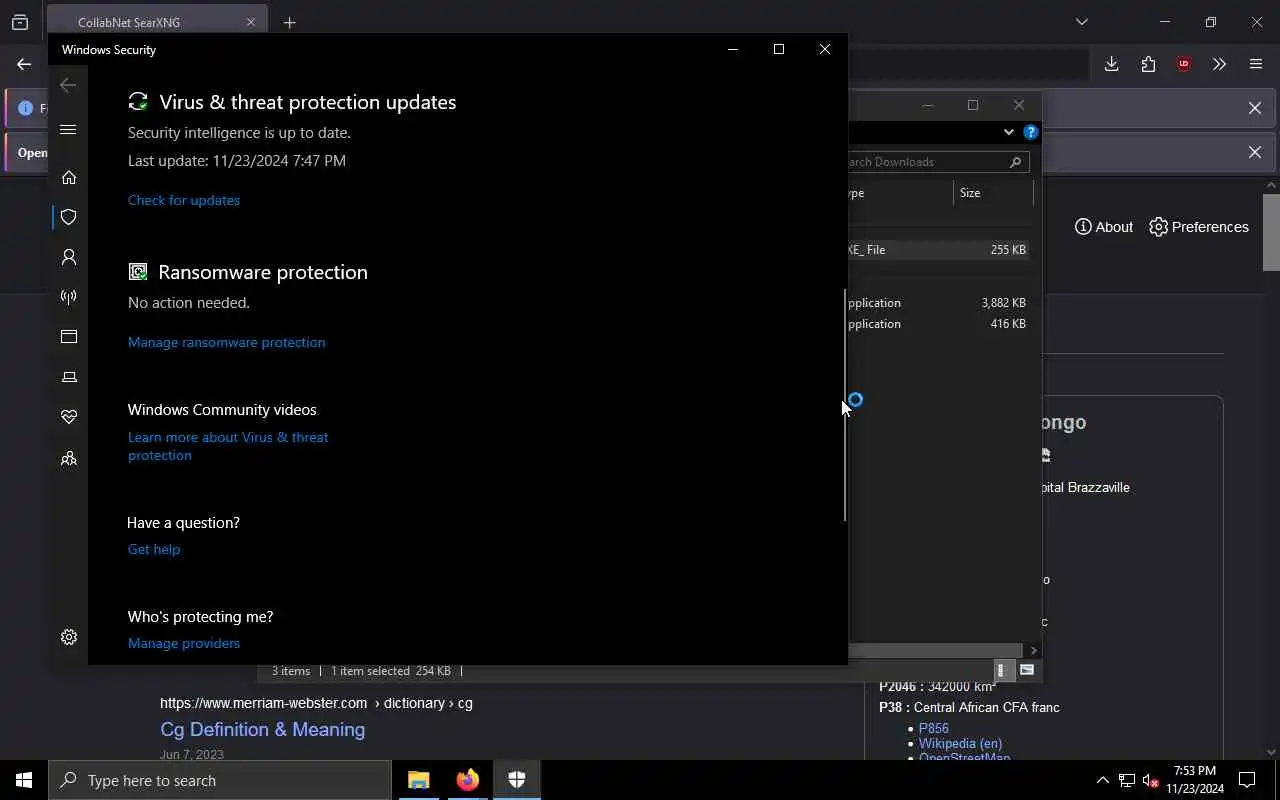The height and width of the screenshot is (800, 1280).
Task: Open Cg Definition & Meaning result
Action: click(x=262, y=729)
